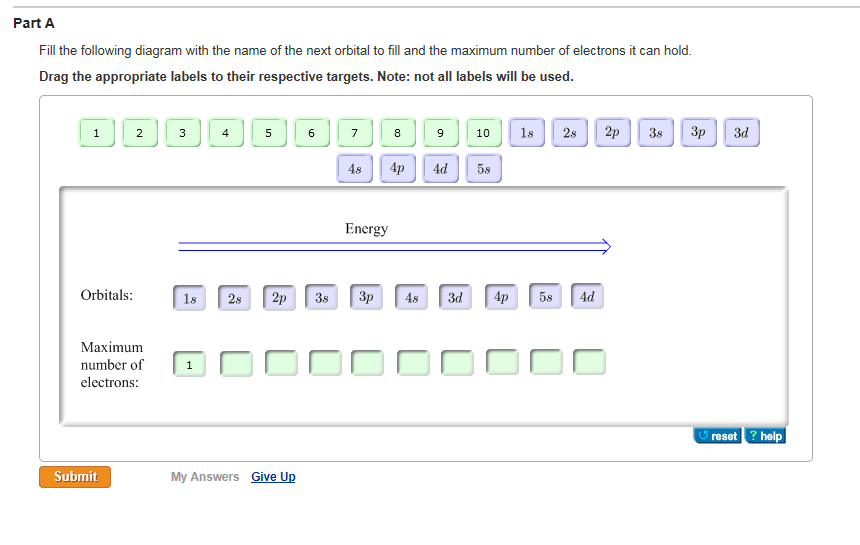This screenshot has width=860, height=545.
Task: Pick the green number 10 label
Action: click(x=483, y=133)
